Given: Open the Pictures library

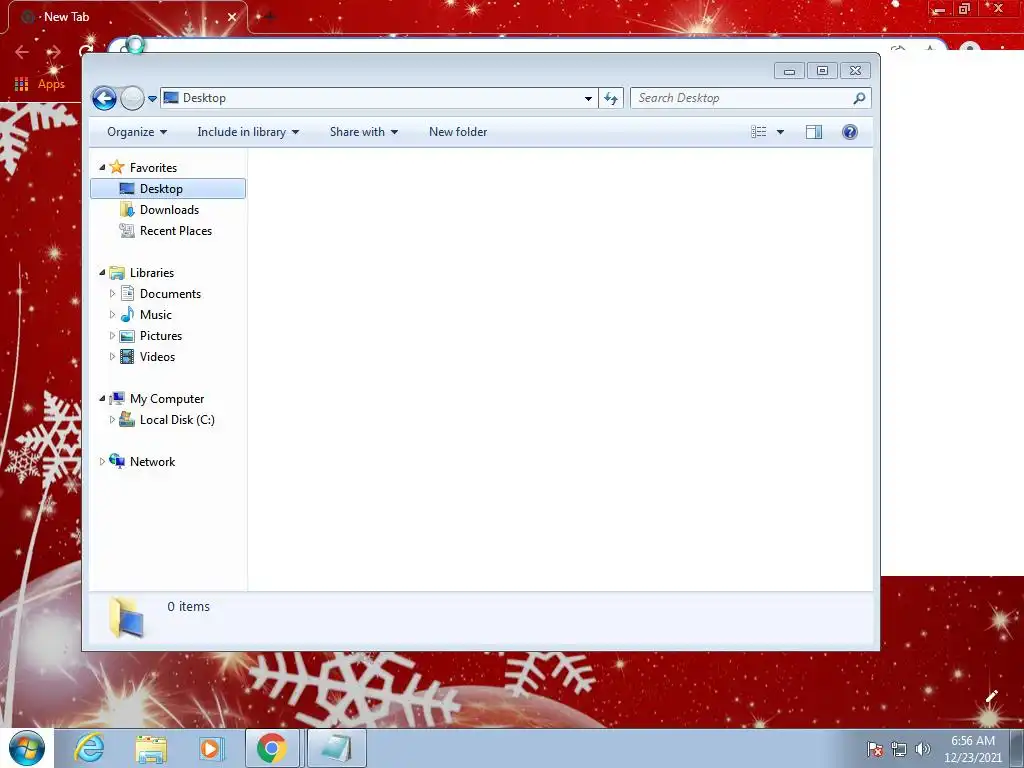Looking at the screenshot, I should [161, 336].
